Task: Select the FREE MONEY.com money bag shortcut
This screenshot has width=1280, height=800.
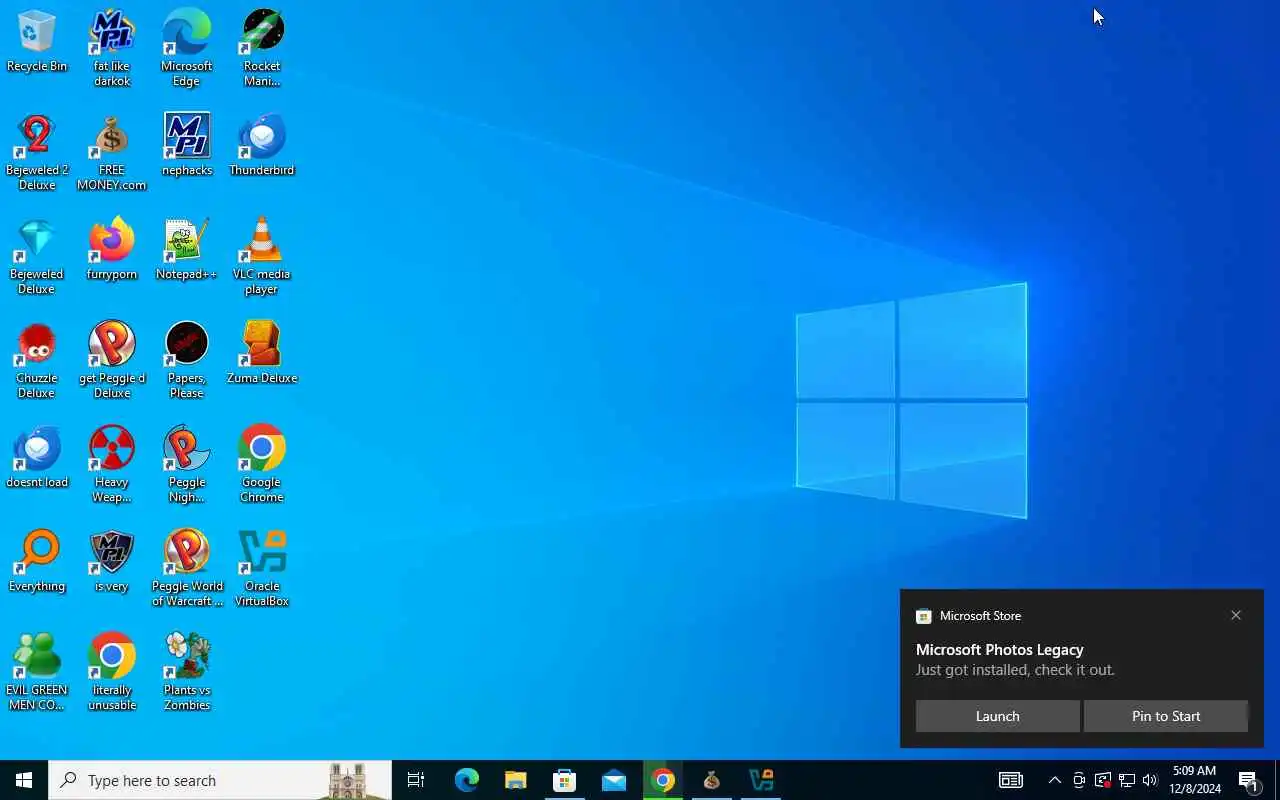Action: pyautogui.click(x=112, y=152)
